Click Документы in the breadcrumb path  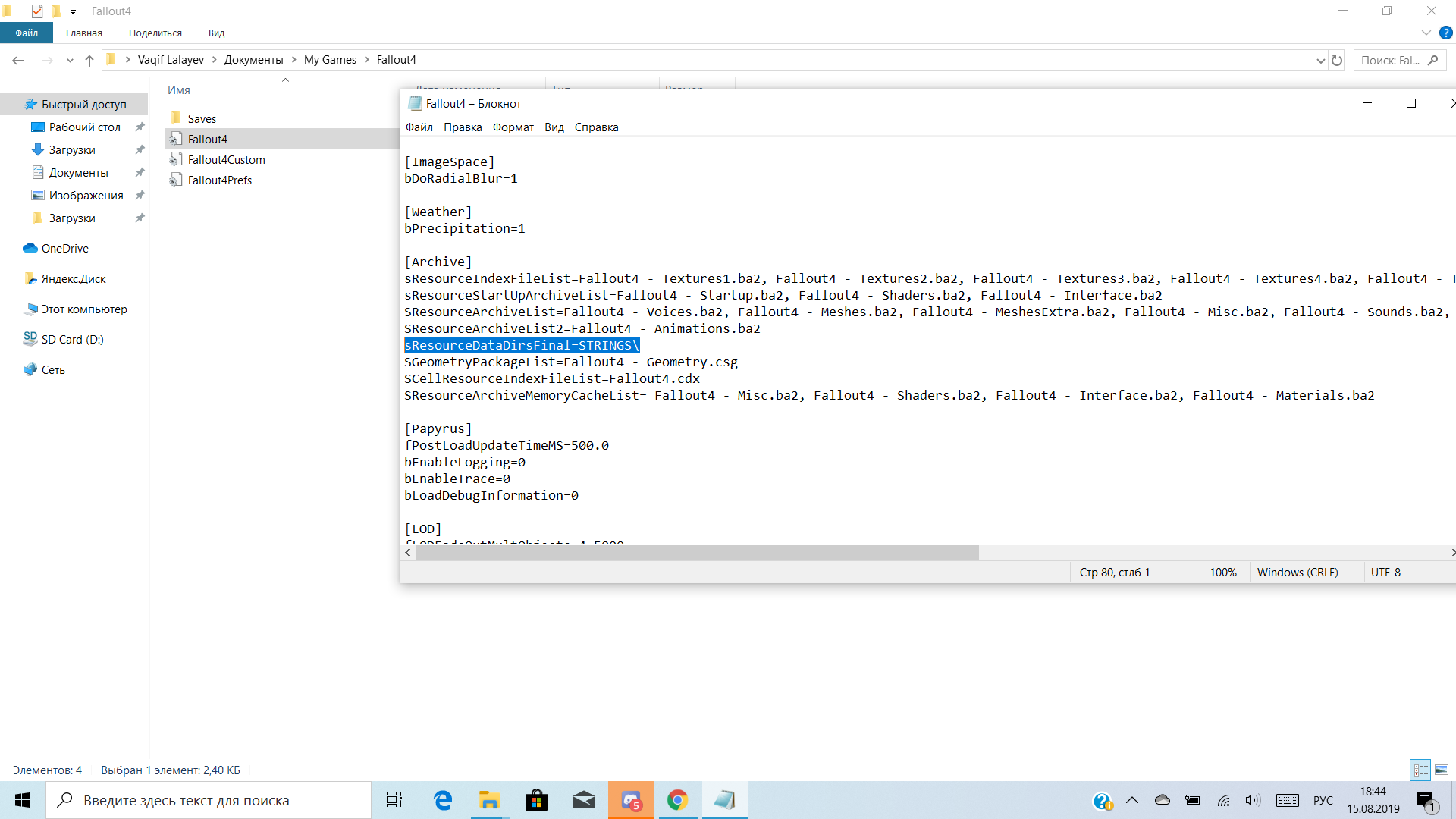pyautogui.click(x=253, y=60)
